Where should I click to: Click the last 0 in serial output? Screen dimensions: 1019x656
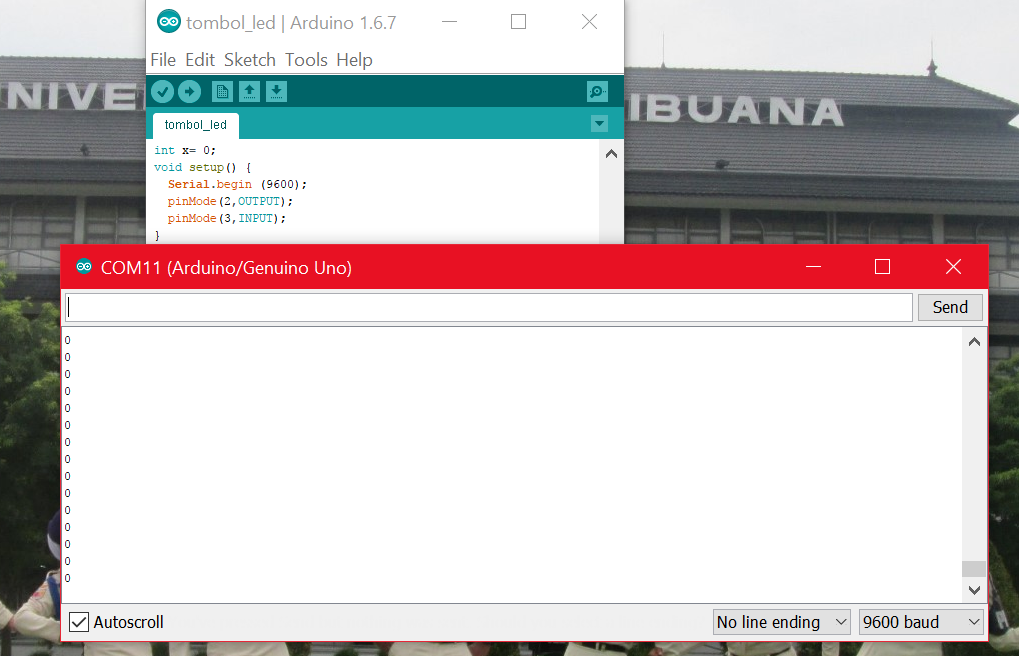(x=68, y=578)
